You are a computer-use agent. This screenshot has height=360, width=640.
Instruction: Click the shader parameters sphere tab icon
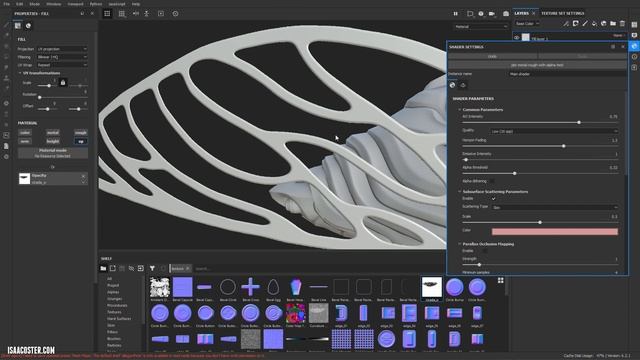[x=452, y=85]
